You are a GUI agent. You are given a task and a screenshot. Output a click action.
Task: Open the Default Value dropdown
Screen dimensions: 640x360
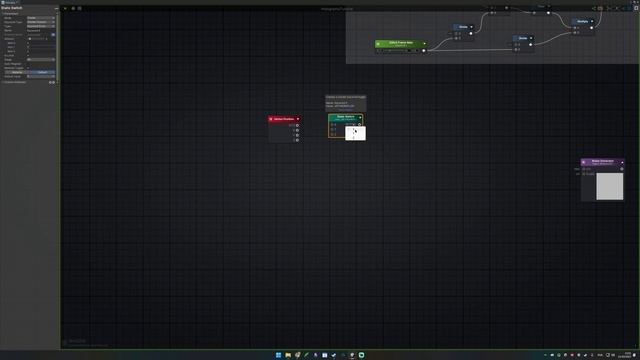pos(41,76)
